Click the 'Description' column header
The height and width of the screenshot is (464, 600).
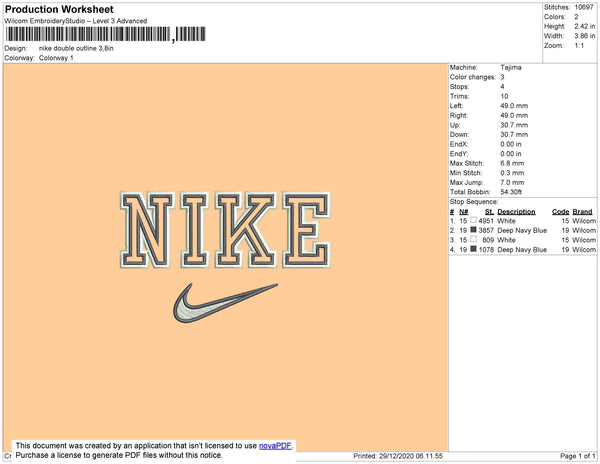(516, 212)
